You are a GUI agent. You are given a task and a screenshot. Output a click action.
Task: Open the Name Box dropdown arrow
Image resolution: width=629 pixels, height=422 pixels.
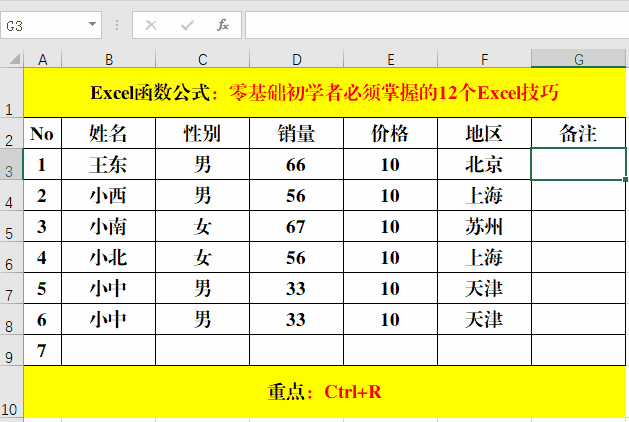93,24
